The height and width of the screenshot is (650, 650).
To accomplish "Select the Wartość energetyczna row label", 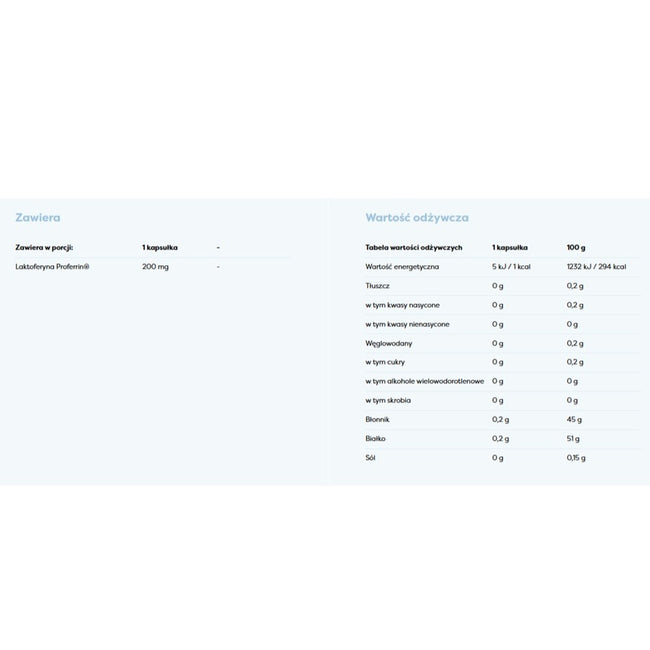I will 403,267.
